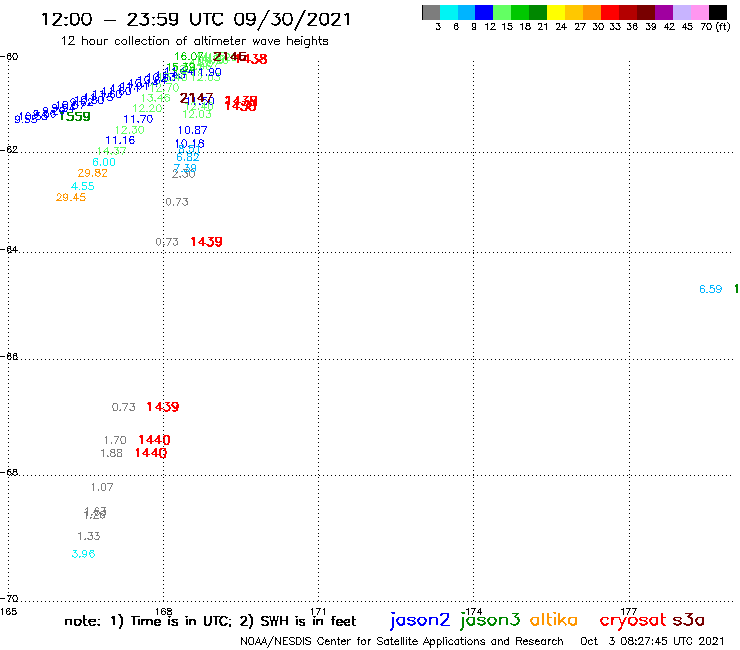Click the blue wave height value 11.70
This screenshot has height=650, width=740.
tap(138, 119)
